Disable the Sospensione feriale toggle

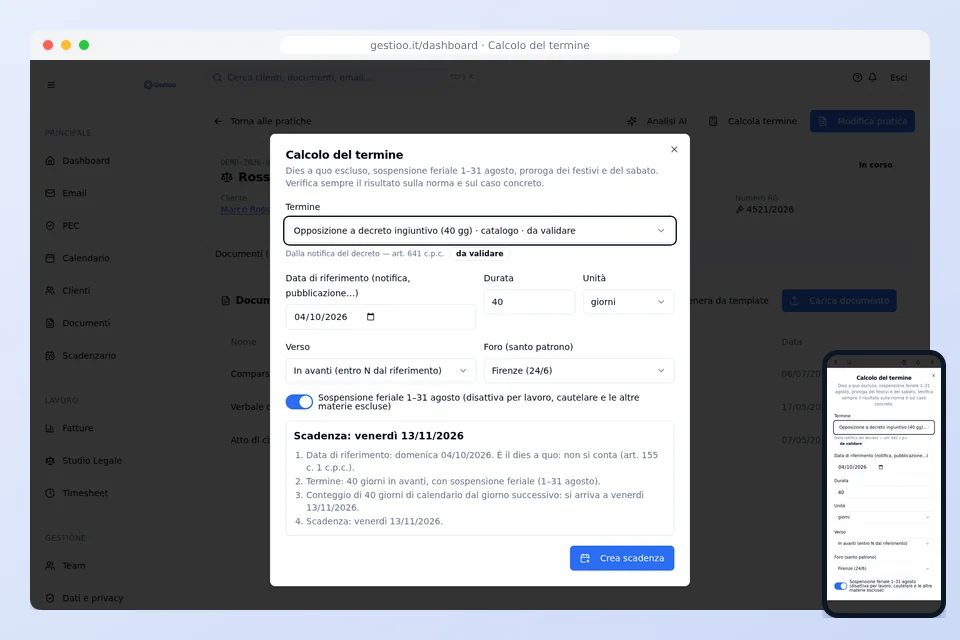[x=299, y=402]
